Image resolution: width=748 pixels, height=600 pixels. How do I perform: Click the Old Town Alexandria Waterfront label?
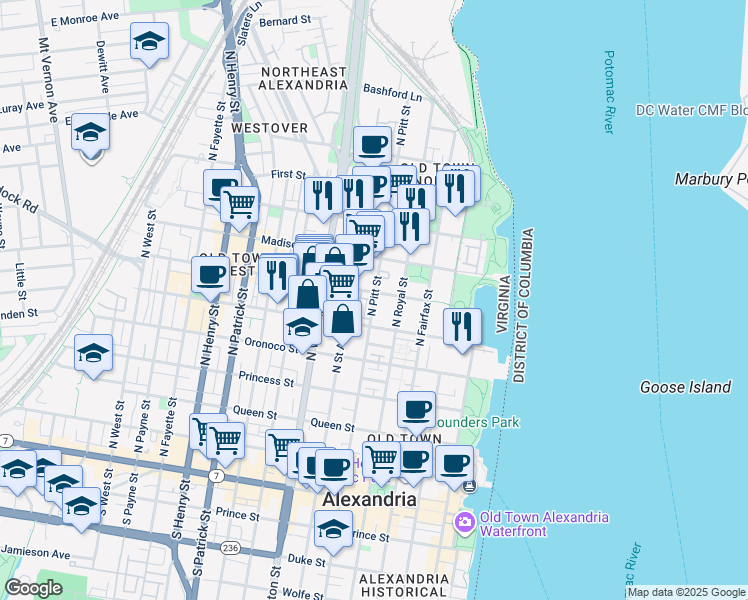pyautogui.click(x=544, y=524)
